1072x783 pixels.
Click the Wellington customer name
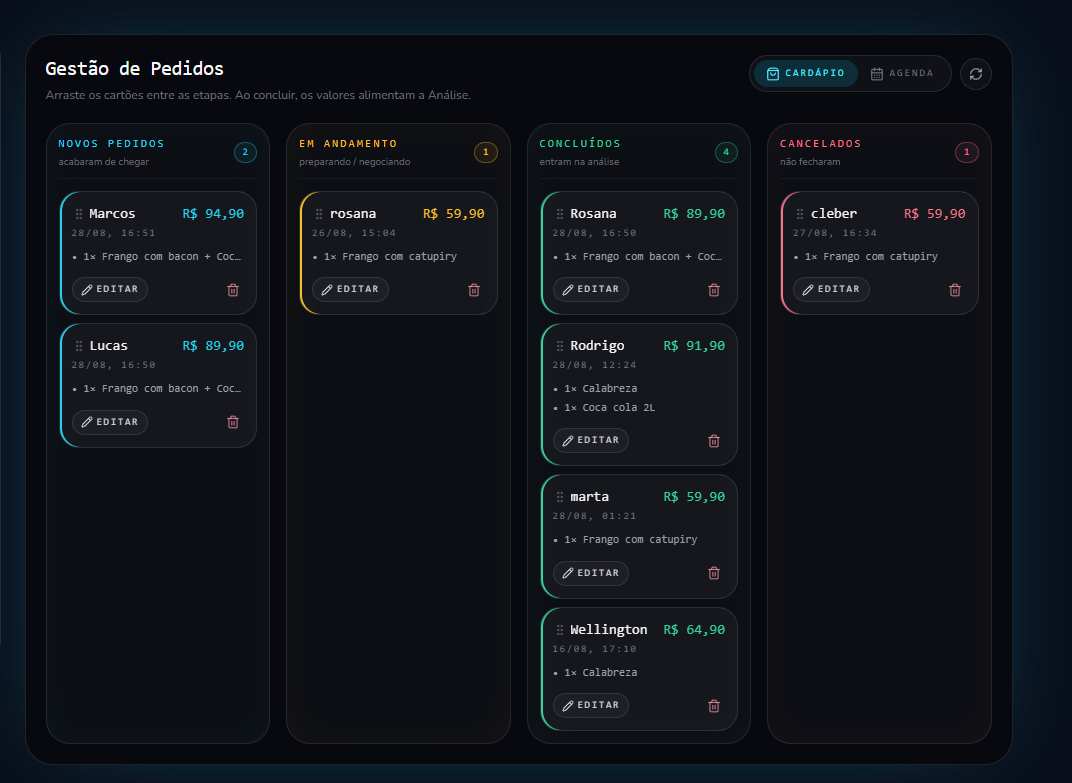coord(608,630)
